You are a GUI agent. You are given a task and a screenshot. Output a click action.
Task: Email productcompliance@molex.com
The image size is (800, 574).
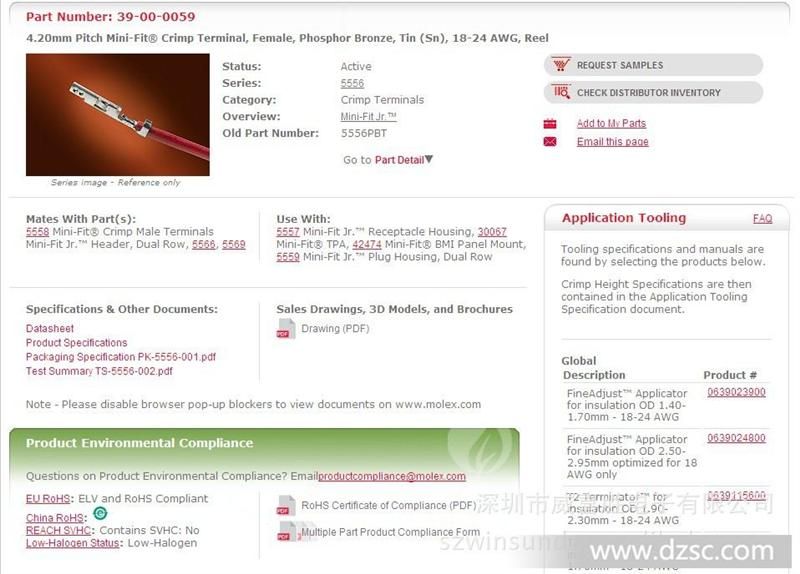(392, 476)
